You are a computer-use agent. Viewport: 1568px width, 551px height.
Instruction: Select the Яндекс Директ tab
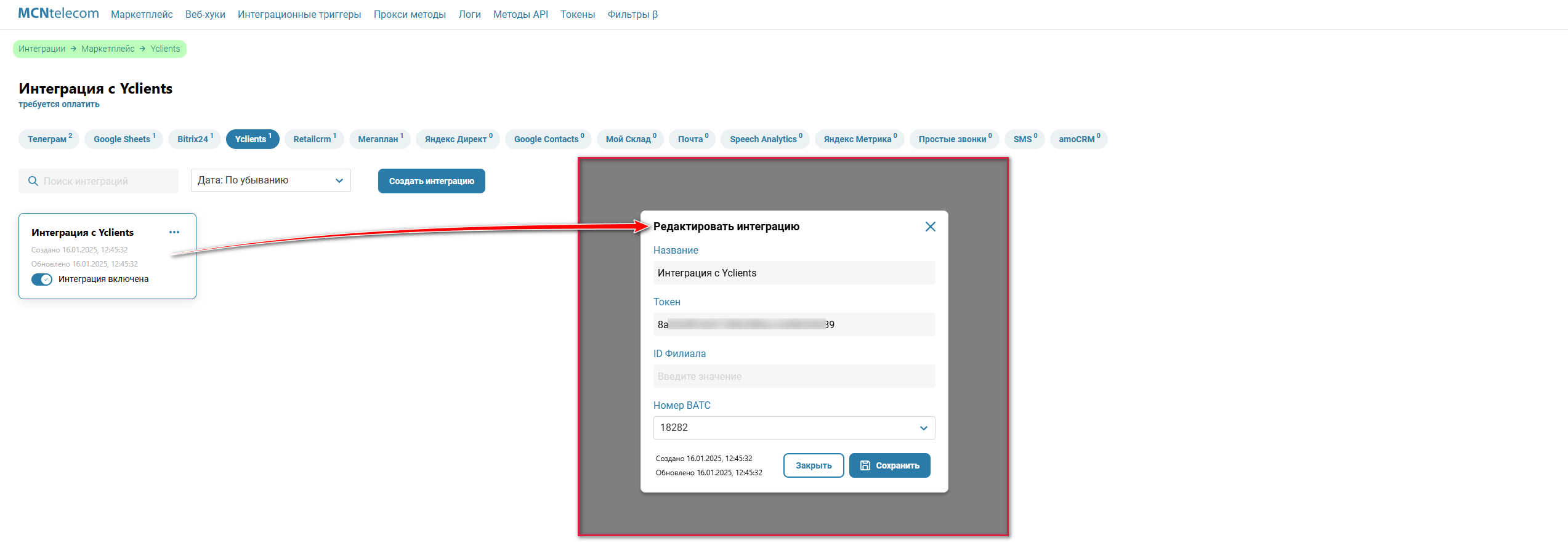(x=458, y=139)
